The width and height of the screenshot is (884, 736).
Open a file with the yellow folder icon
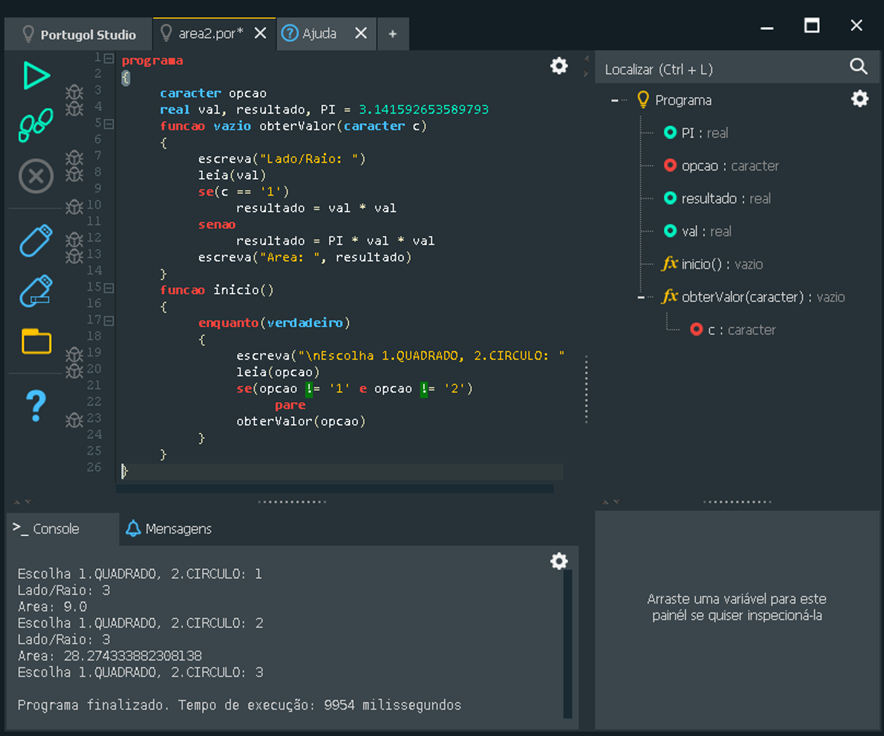[x=36, y=341]
